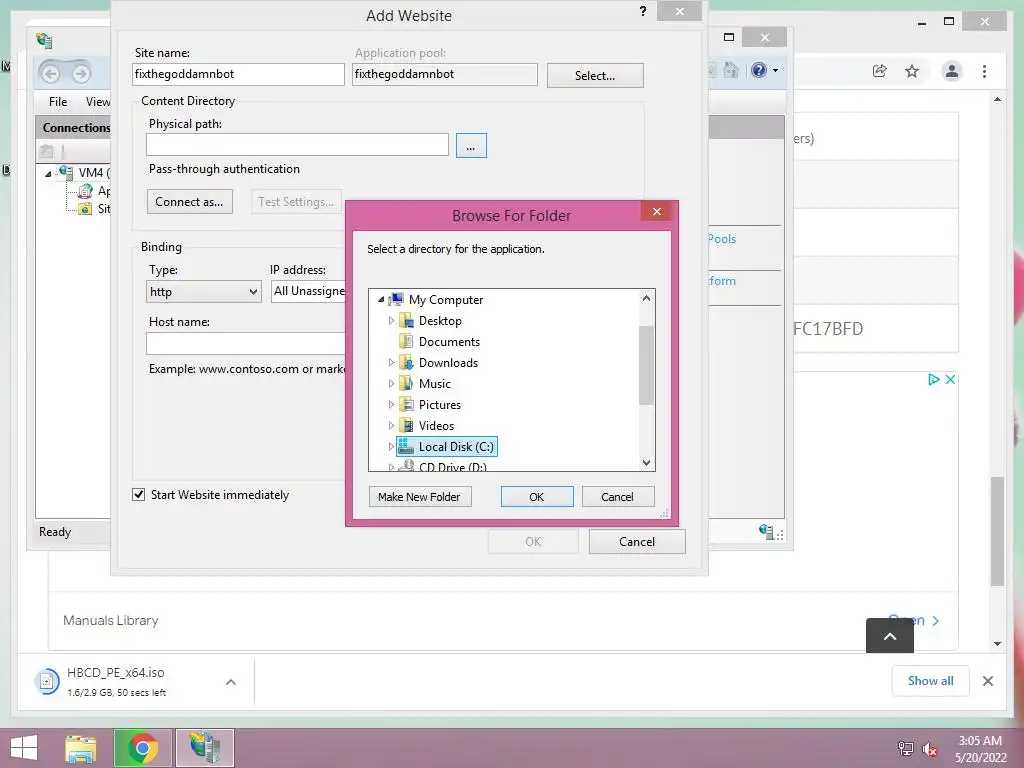The height and width of the screenshot is (768, 1024).
Task: Click IIS Manager forward navigation arrow
Action: click(82, 73)
